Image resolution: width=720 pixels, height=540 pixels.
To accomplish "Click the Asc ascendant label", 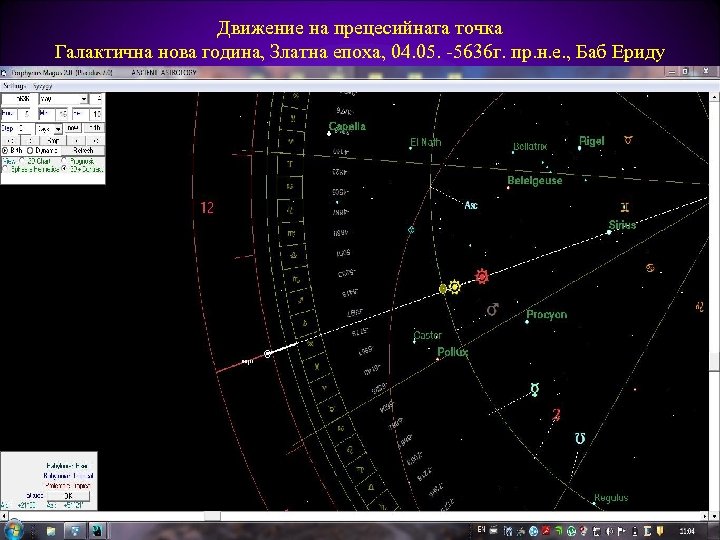I will point(471,205).
